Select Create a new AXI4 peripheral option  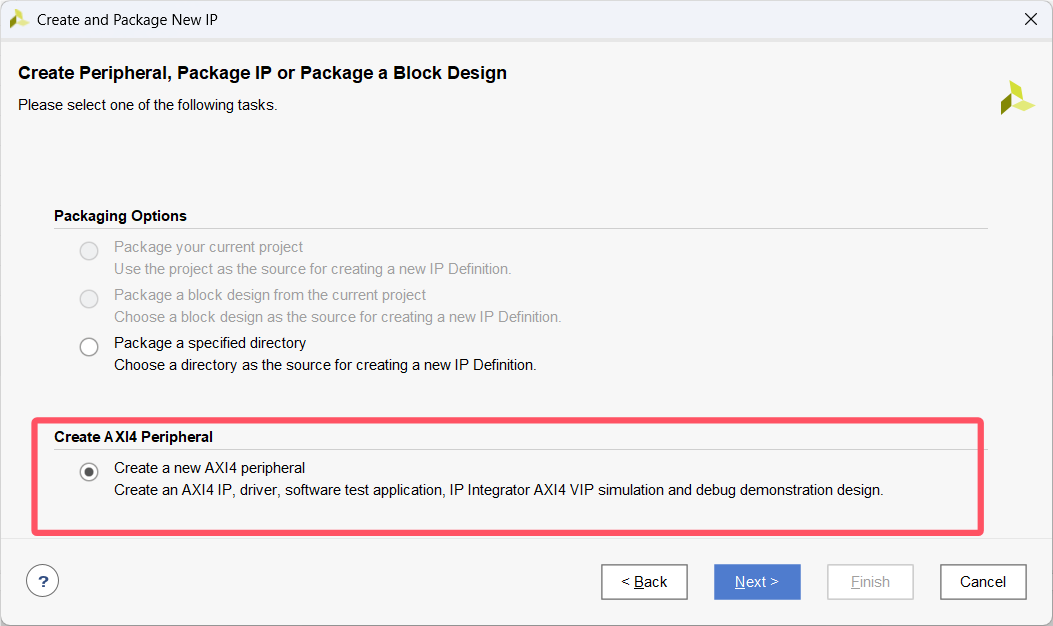tap(89, 472)
